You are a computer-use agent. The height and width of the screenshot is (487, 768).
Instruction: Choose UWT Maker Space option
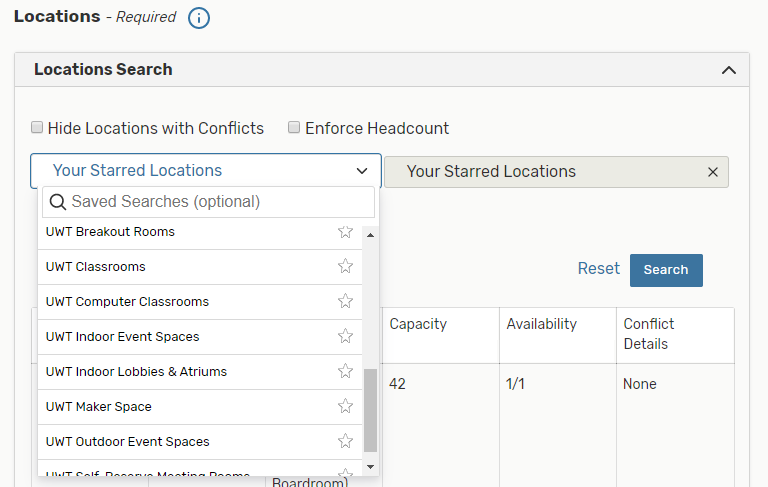(99, 407)
